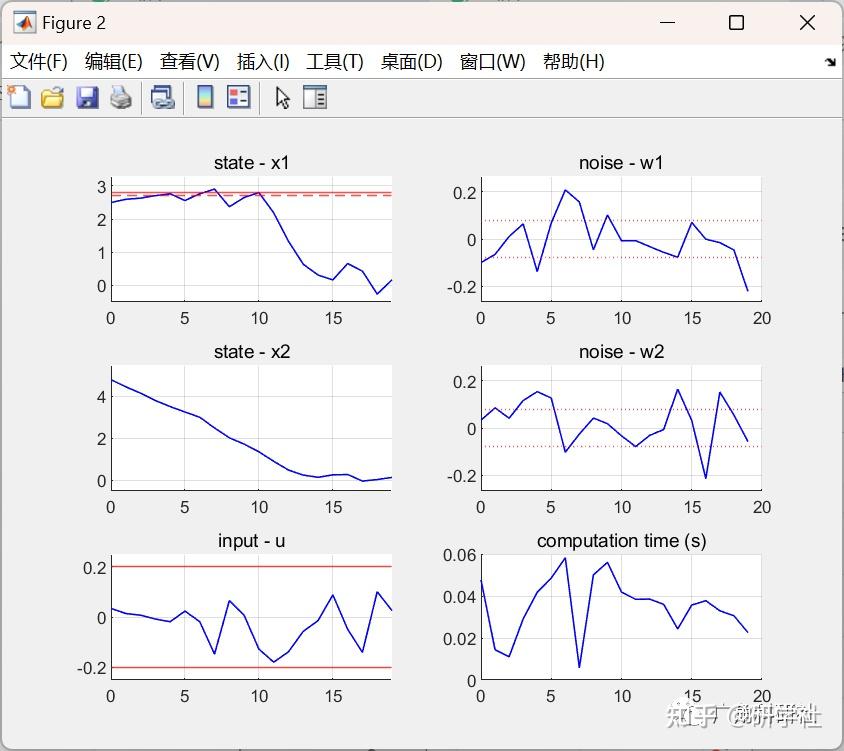The image size is (844, 751).
Task: Insert a legend
Action: [237, 97]
